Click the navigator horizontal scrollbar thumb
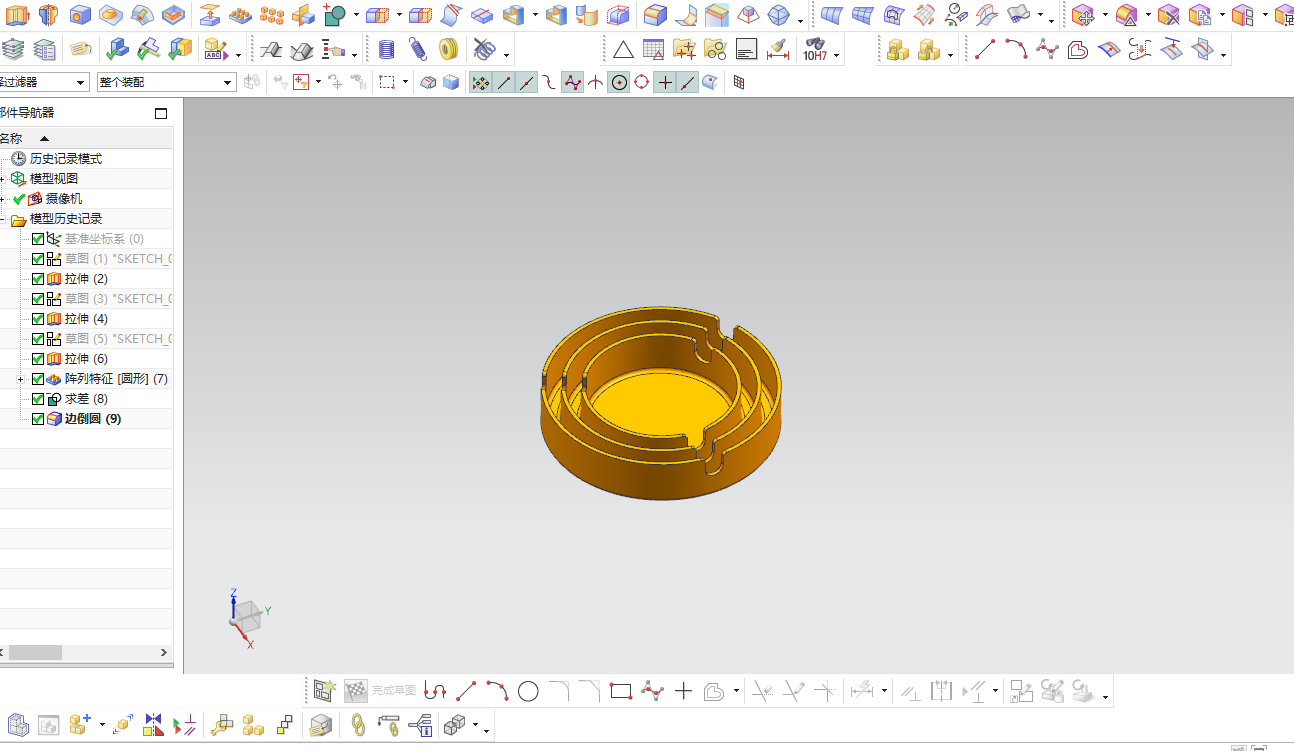Image resolution: width=1294 pixels, height=751 pixels. (x=35, y=652)
